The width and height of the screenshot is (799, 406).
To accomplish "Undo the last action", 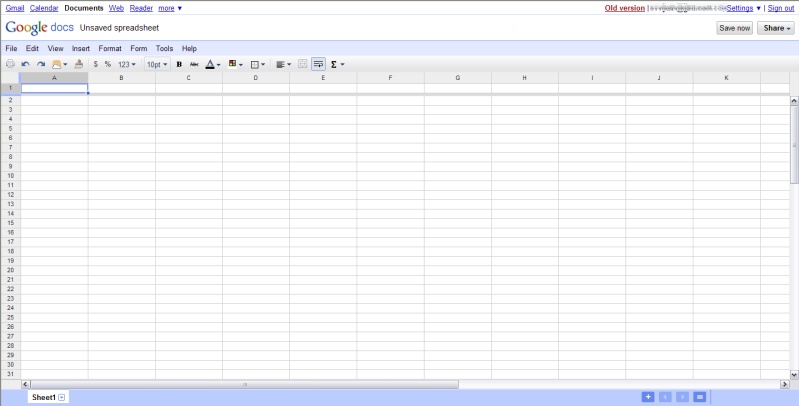I will (25, 64).
